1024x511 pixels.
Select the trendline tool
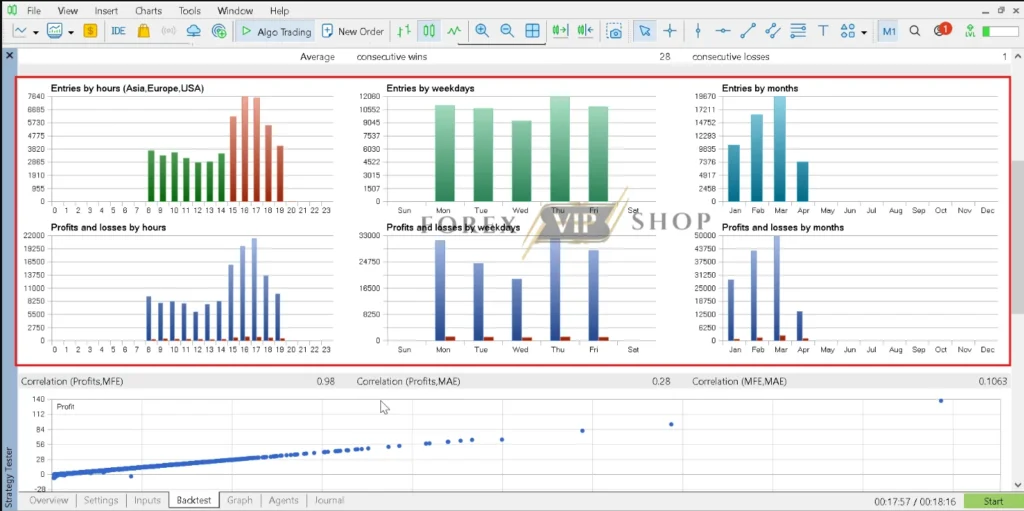pyautogui.click(x=748, y=31)
